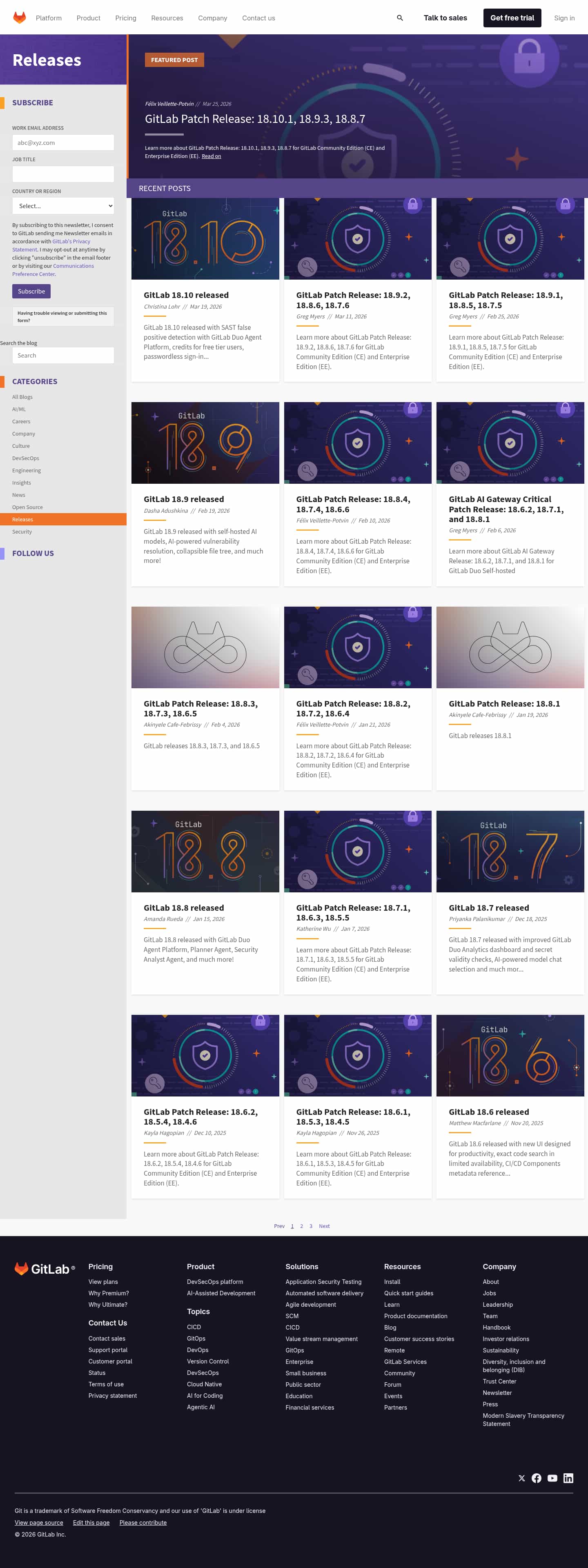
Task: Click Talk to sales
Action: pos(445,18)
